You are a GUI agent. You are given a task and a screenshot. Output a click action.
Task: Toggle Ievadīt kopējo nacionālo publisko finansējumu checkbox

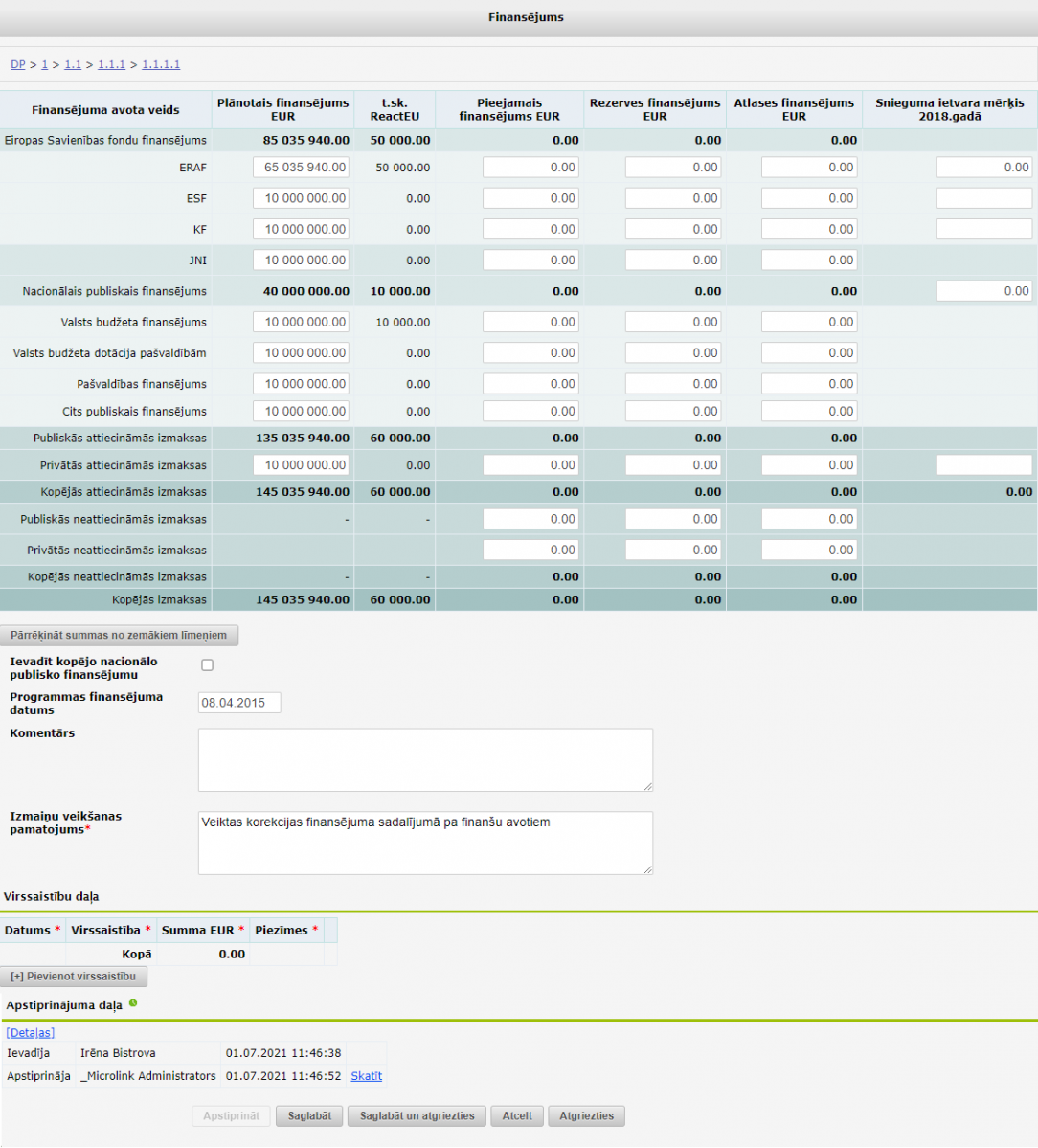click(x=207, y=664)
